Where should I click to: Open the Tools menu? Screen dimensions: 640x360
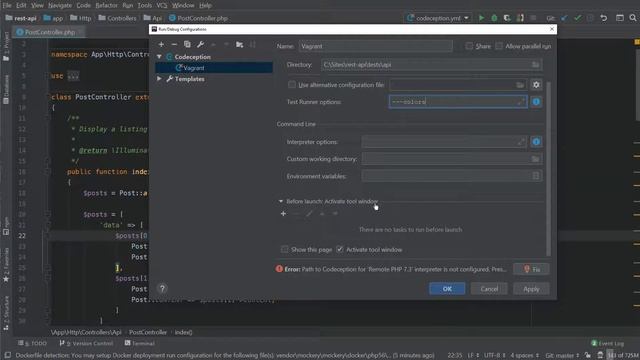pos(144,5)
